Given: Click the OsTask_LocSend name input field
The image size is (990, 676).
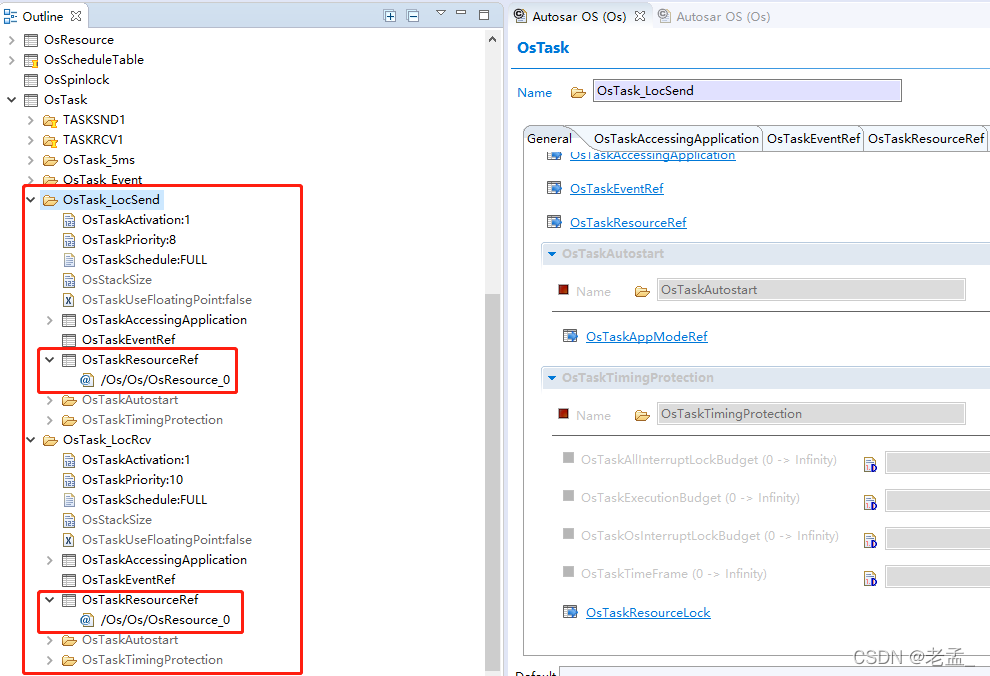Looking at the screenshot, I should (747, 91).
